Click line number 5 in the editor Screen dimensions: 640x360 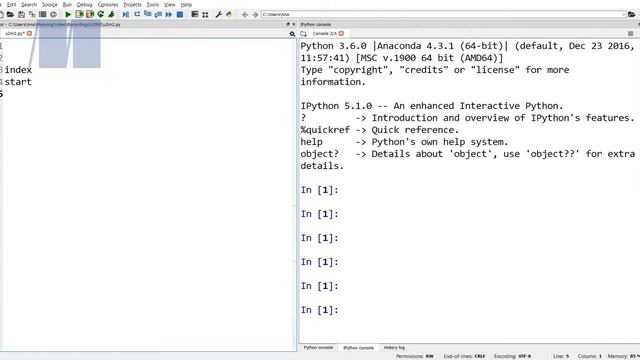(x=1, y=94)
